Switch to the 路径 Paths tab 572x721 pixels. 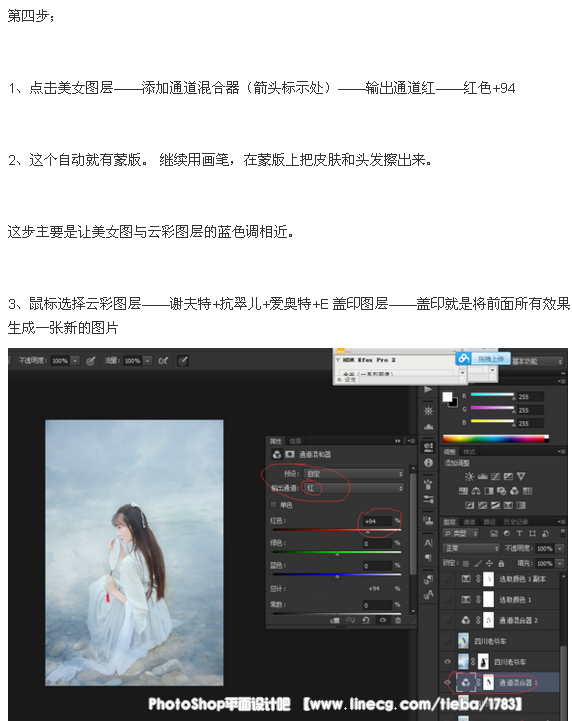[x=489, y=522]
